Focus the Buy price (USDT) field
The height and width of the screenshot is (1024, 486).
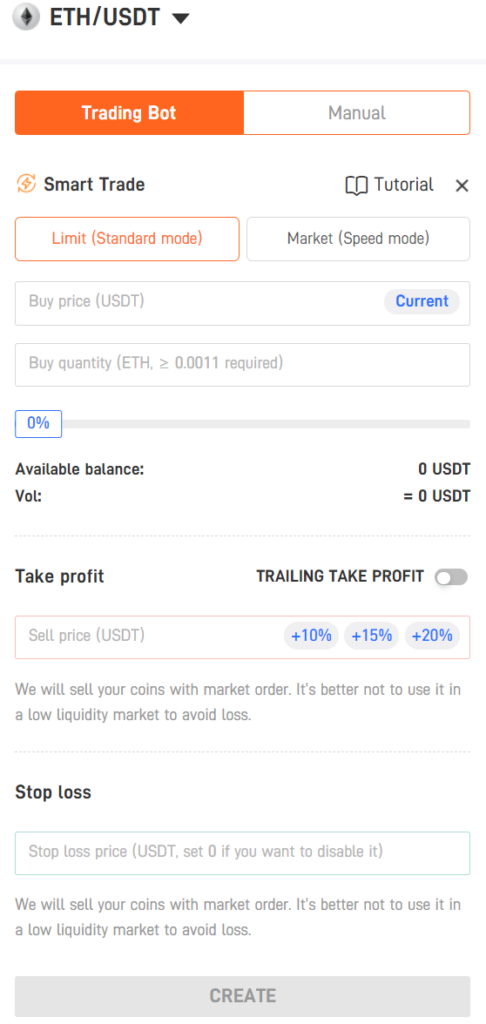242,303
